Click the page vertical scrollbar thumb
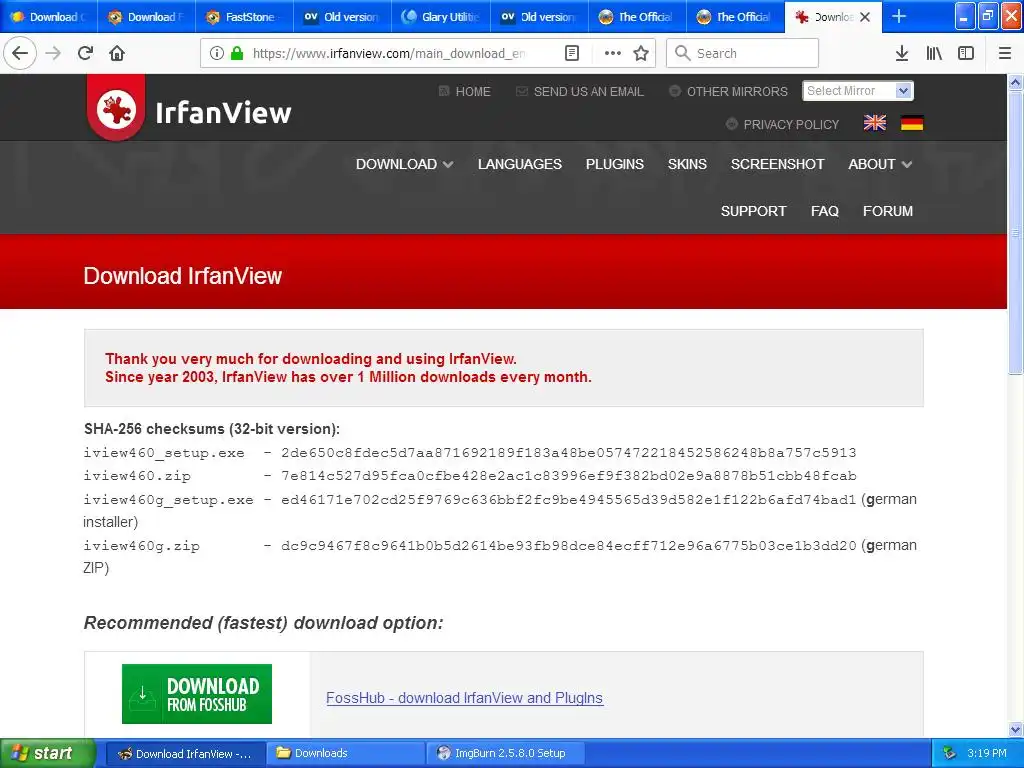1024x768 pixels. pyautogui.click(x=1015, y=232)
